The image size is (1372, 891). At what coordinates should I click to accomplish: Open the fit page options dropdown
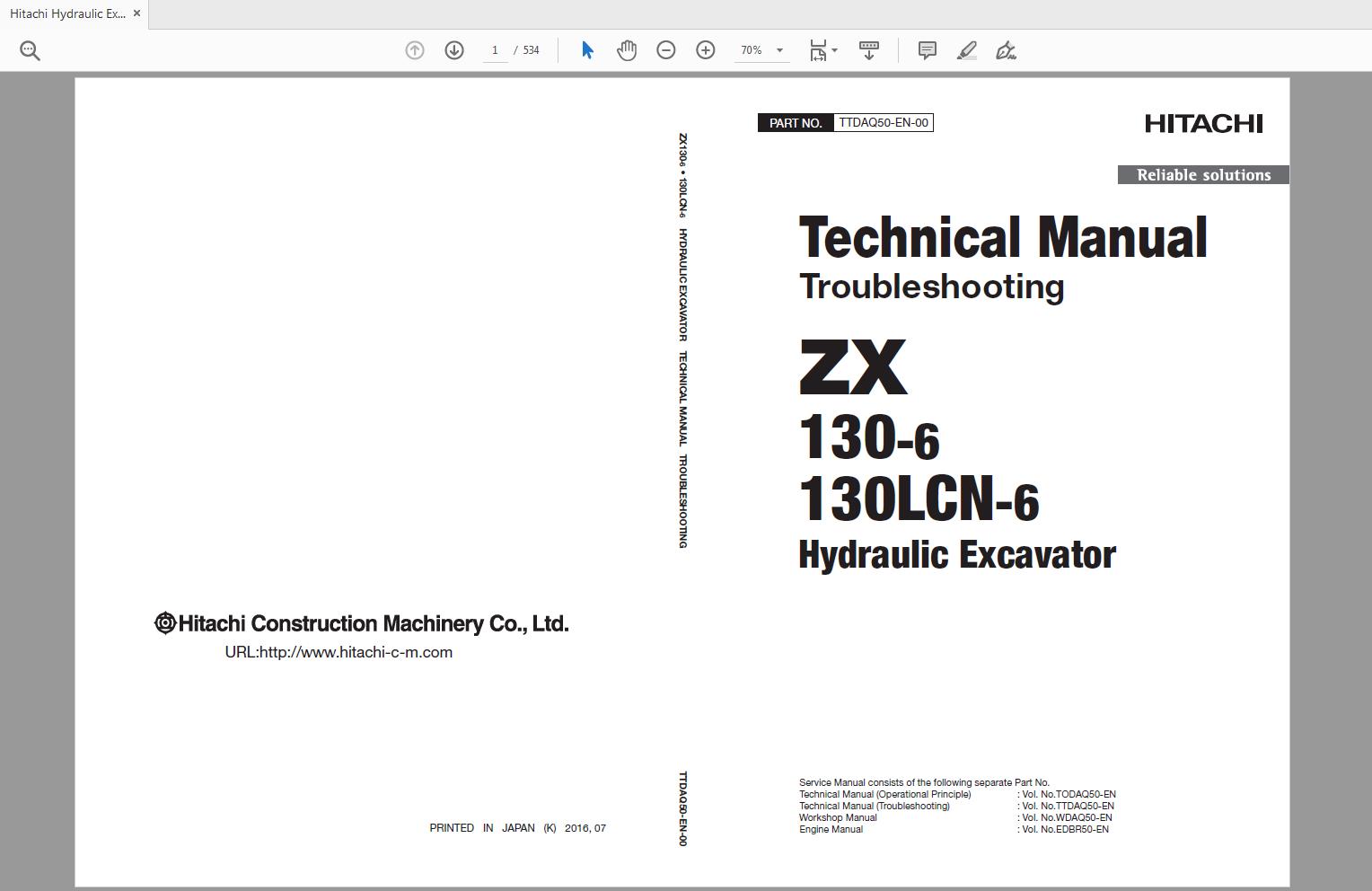click(x=823, y=50)
